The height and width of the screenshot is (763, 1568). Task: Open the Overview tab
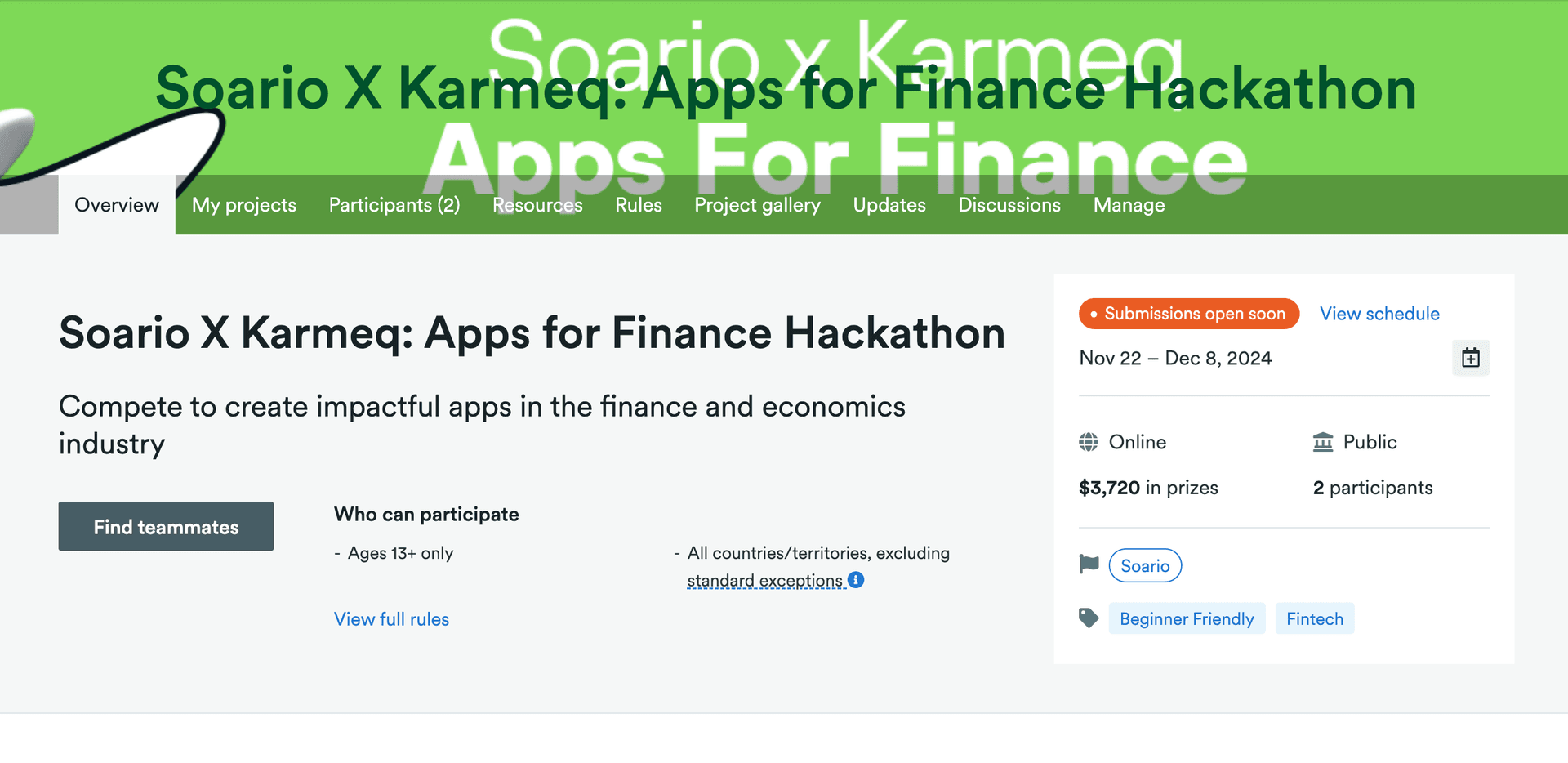coord(117,205)
